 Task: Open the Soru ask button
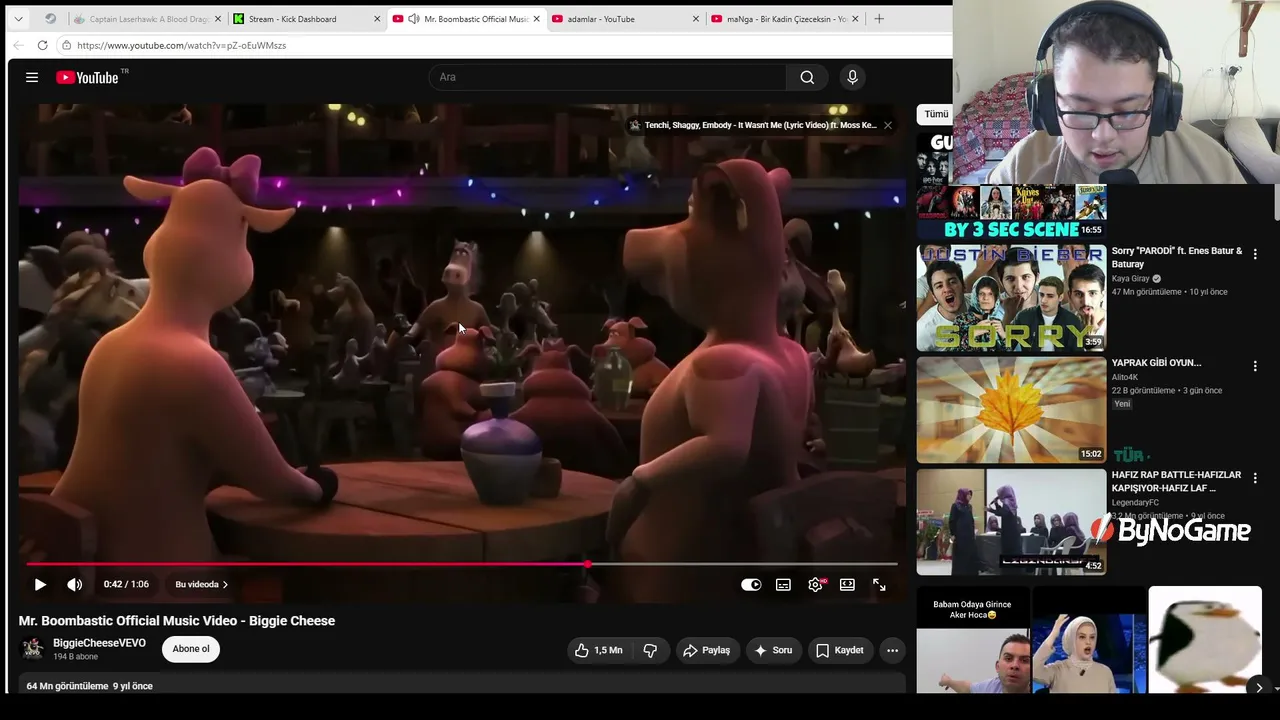point(773,650)
